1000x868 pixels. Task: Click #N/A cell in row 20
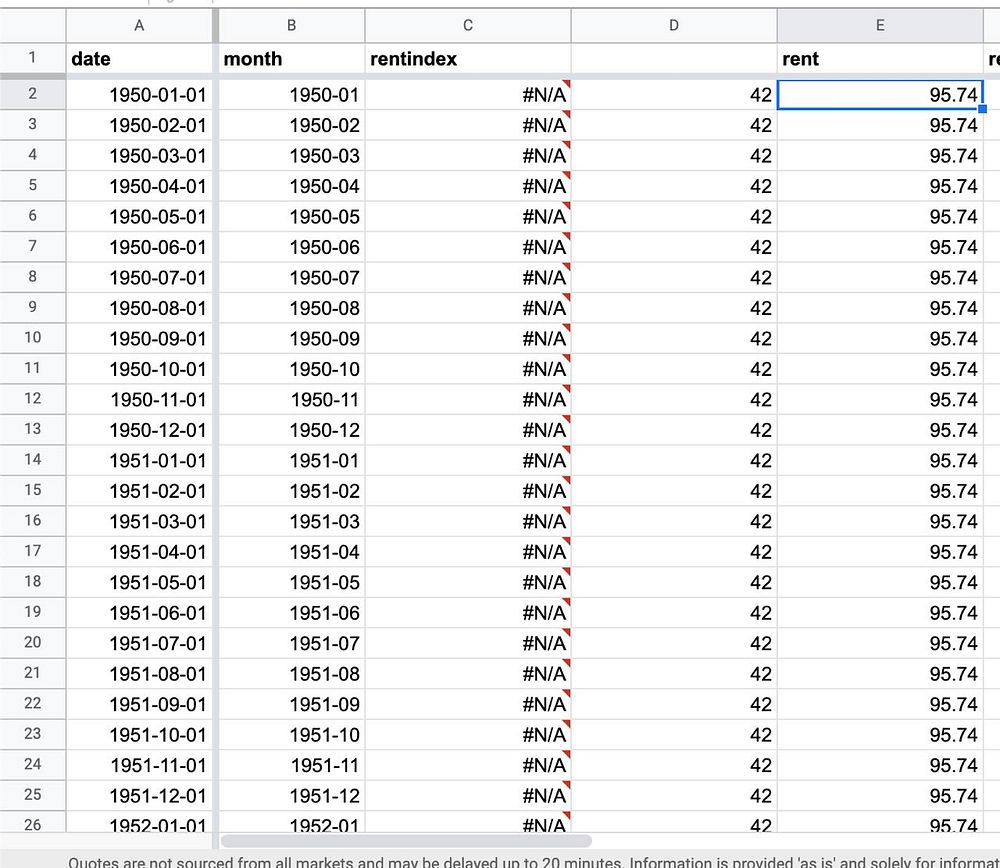[x=467, y=643]
